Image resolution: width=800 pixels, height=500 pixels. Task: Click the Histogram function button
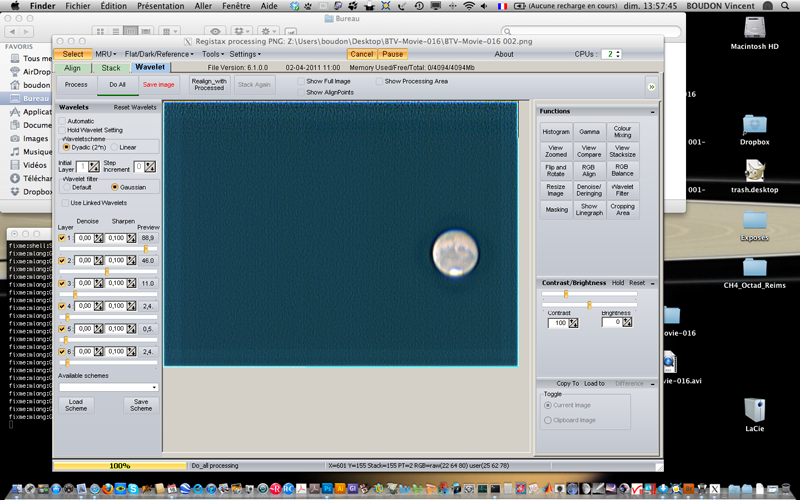pos(556,131)
